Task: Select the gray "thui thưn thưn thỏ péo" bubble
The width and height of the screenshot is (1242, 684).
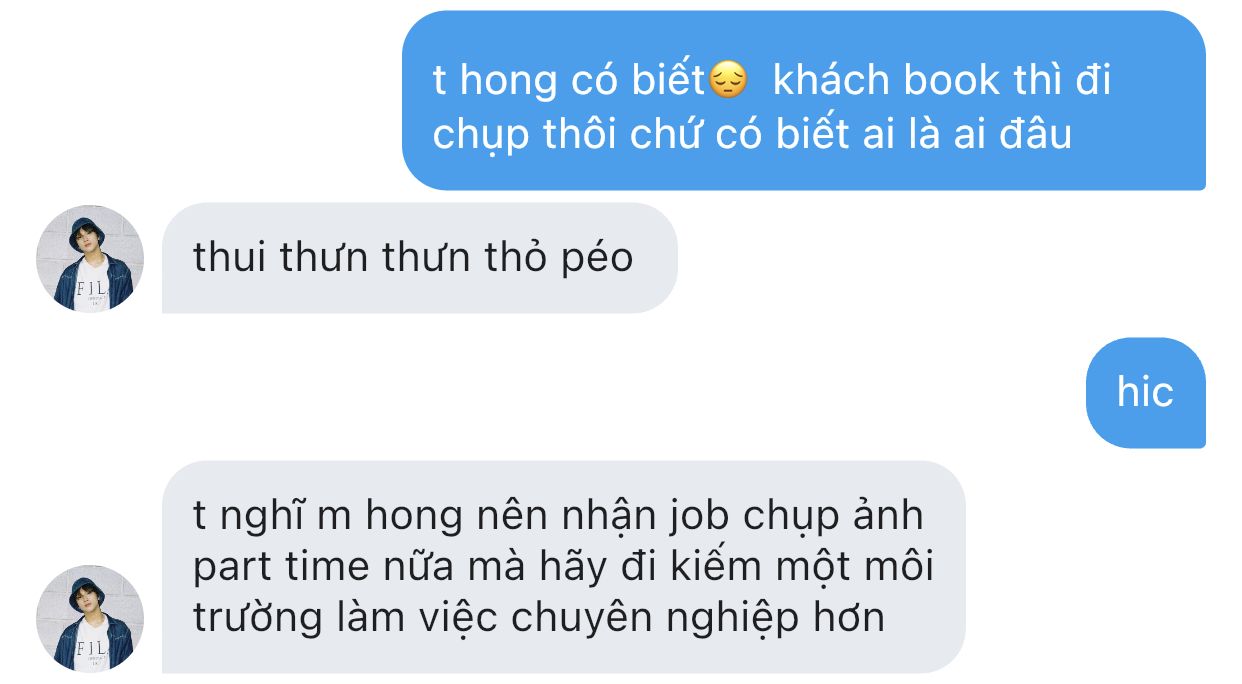Action: (x=419, y=258)
